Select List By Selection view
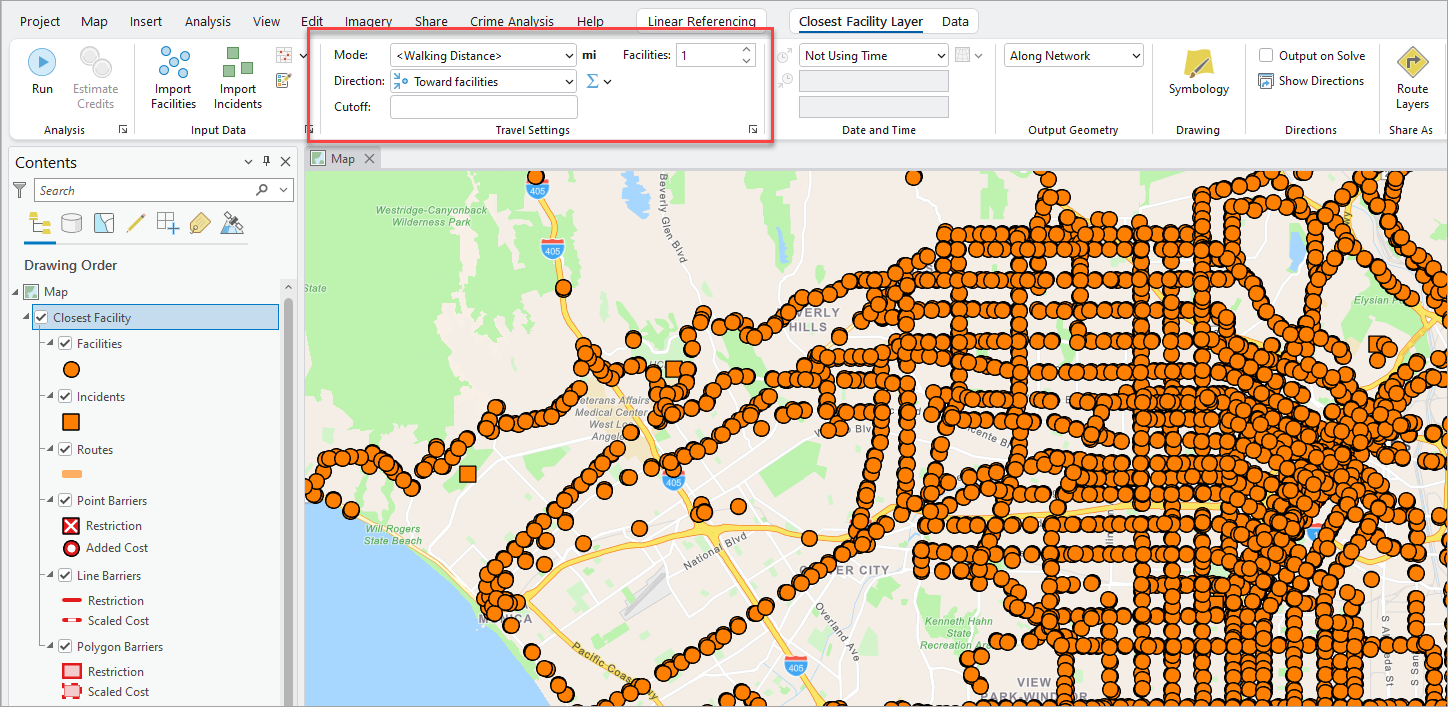1448x707 pixels. 103,223
